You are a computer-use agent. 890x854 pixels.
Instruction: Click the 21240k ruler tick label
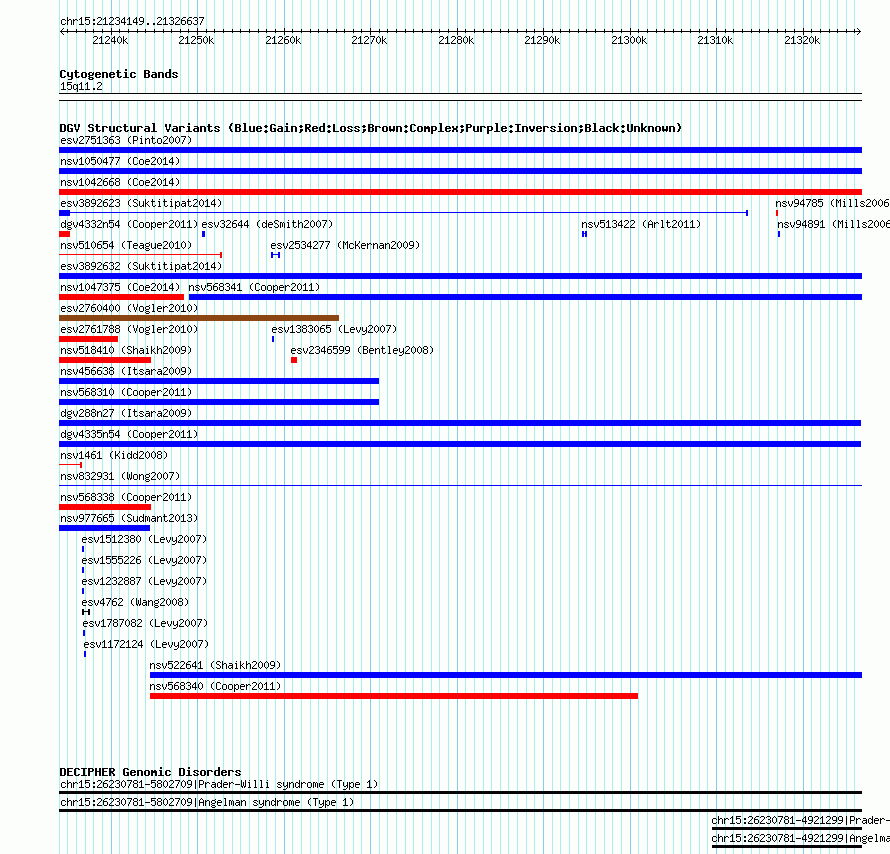[x=110, y=40]
